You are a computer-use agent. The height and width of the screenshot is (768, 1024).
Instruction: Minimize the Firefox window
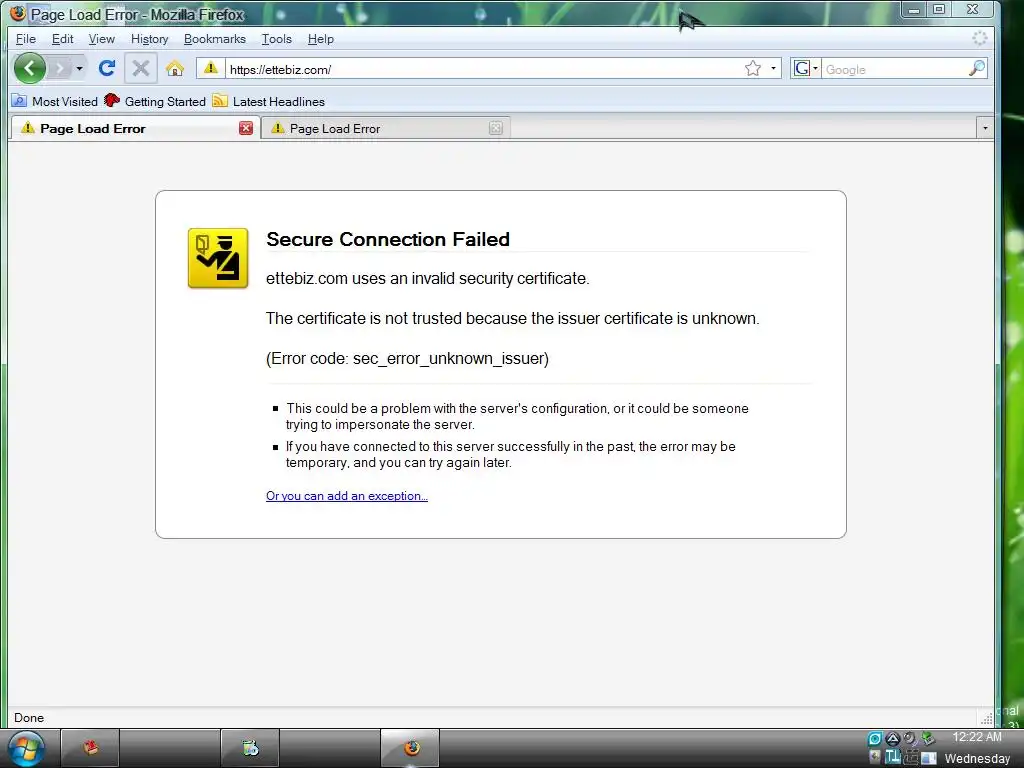(x=914, y=10)
